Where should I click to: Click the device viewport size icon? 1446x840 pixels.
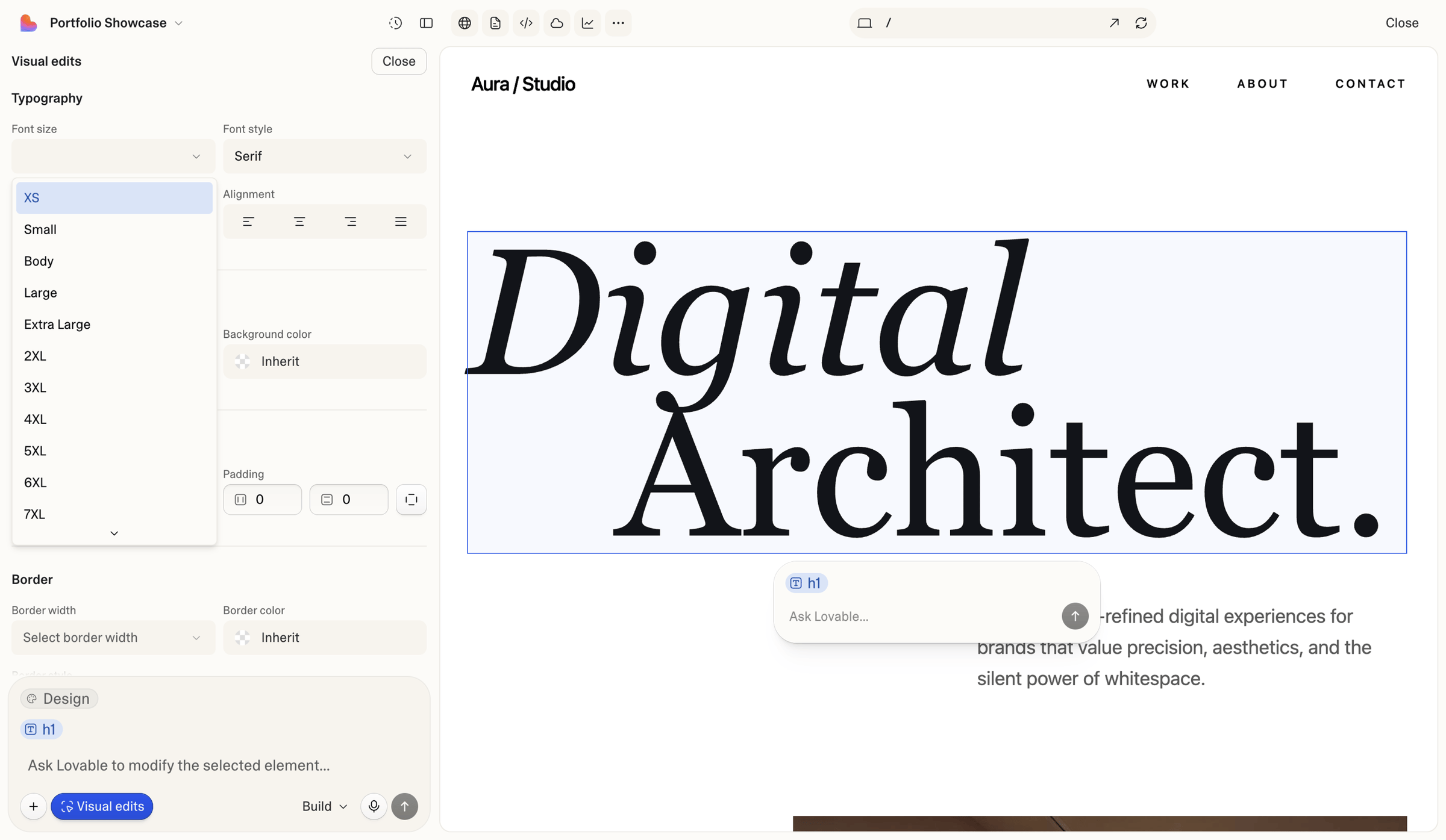click(x=865, y=23)
